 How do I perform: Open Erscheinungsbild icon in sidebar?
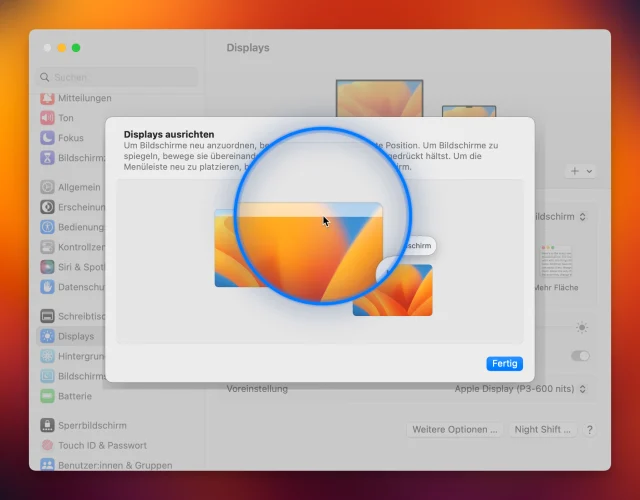(47, 207)
